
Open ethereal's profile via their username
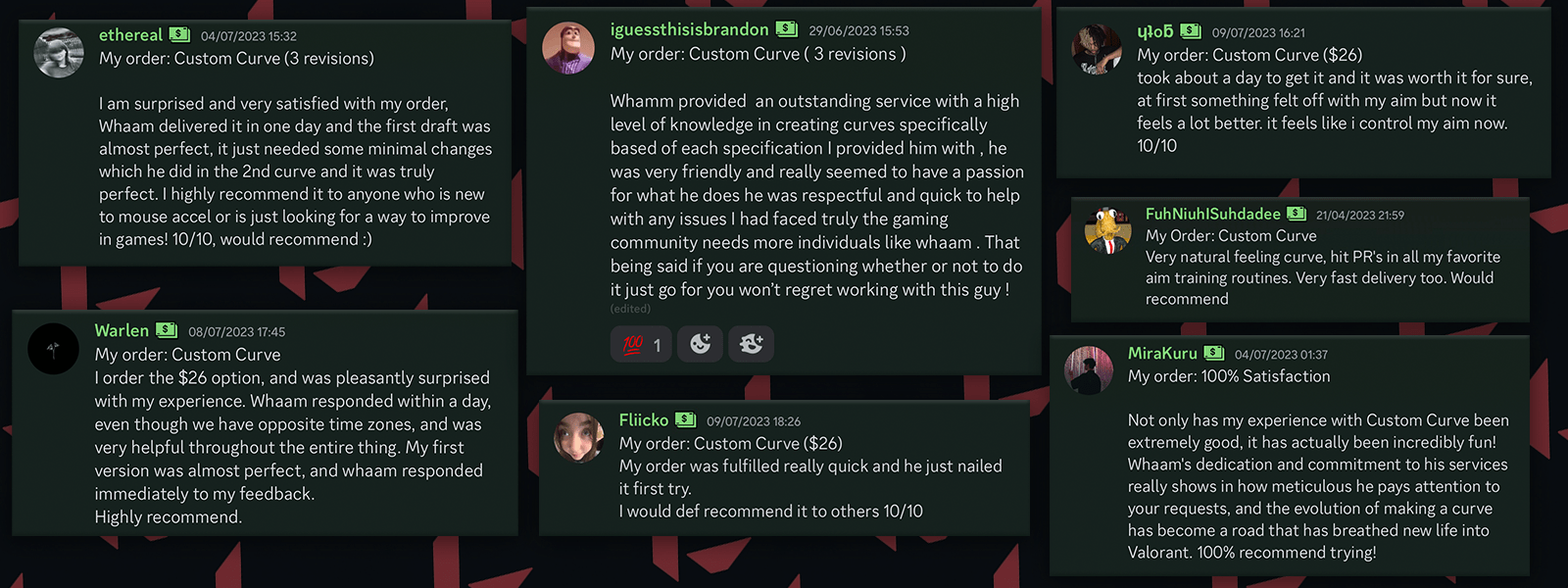click(130, 35)
